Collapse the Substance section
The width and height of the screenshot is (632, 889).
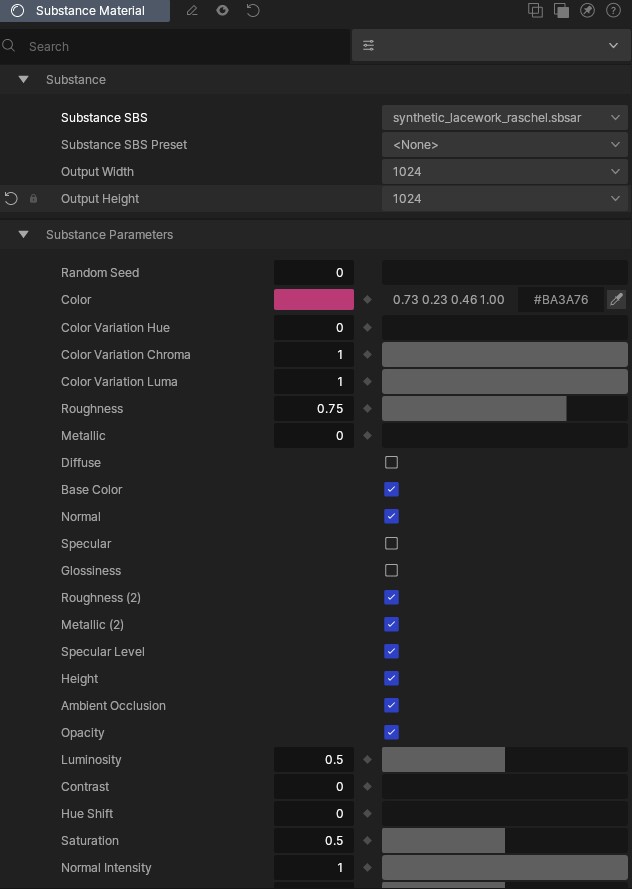pos(23,79)
